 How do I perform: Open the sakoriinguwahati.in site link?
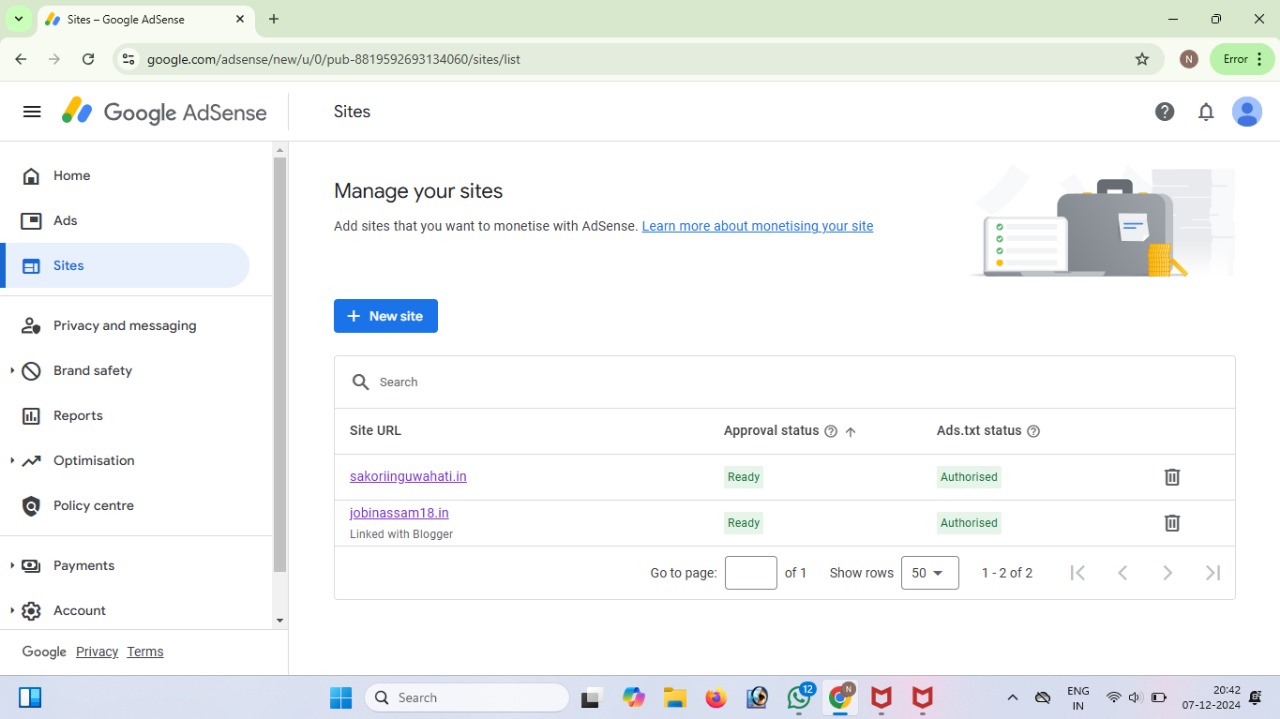coord(408,477)
